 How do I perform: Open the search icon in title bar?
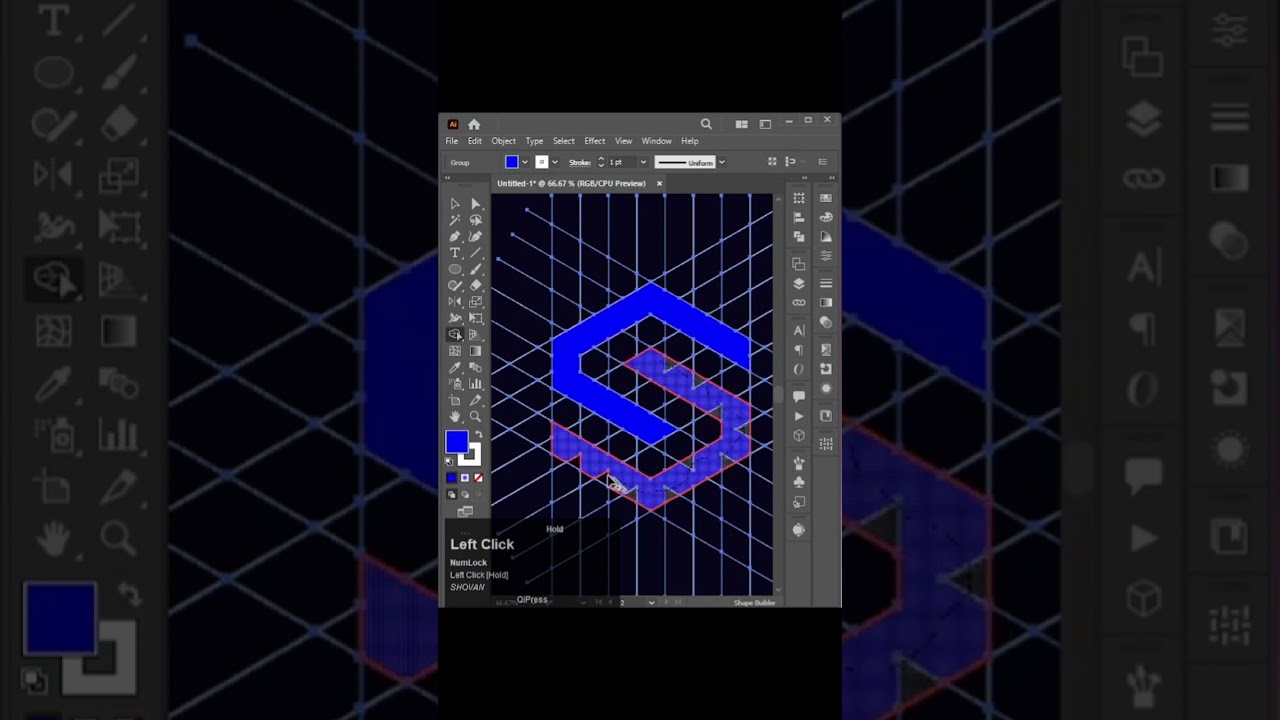(x=706, y=124)
